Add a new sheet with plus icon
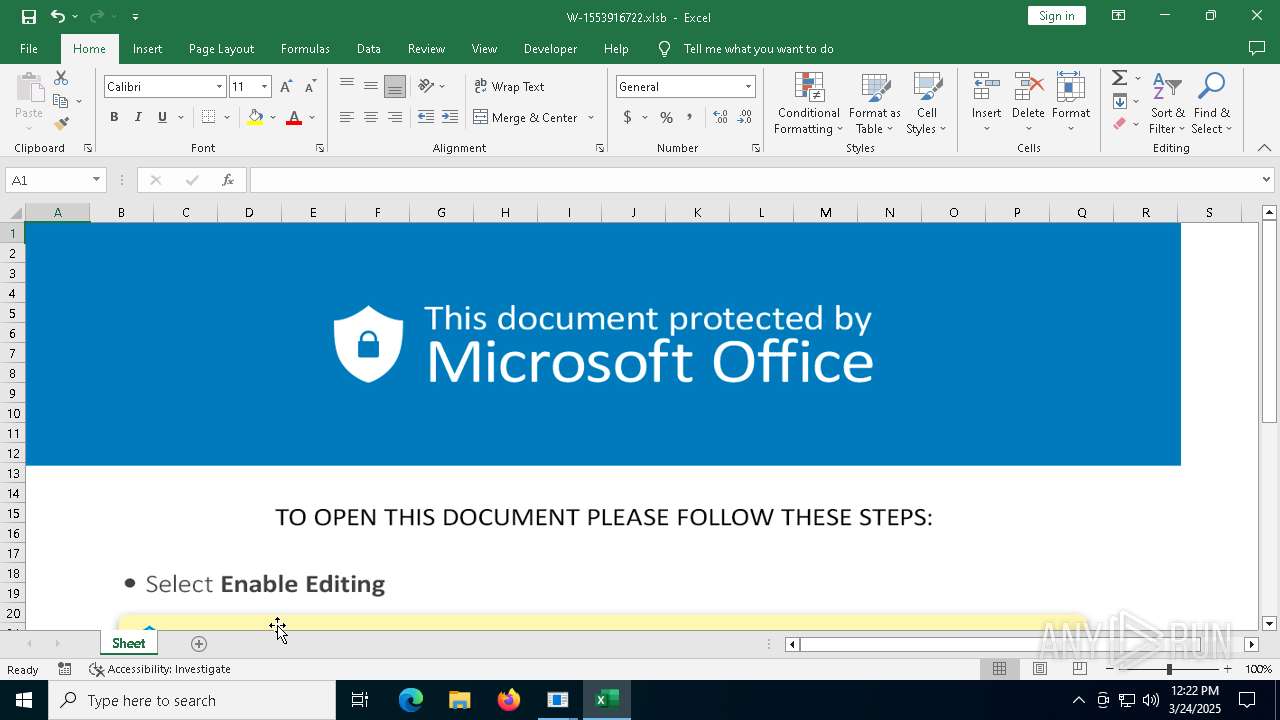1280x720 pixels. click(199, 644)
